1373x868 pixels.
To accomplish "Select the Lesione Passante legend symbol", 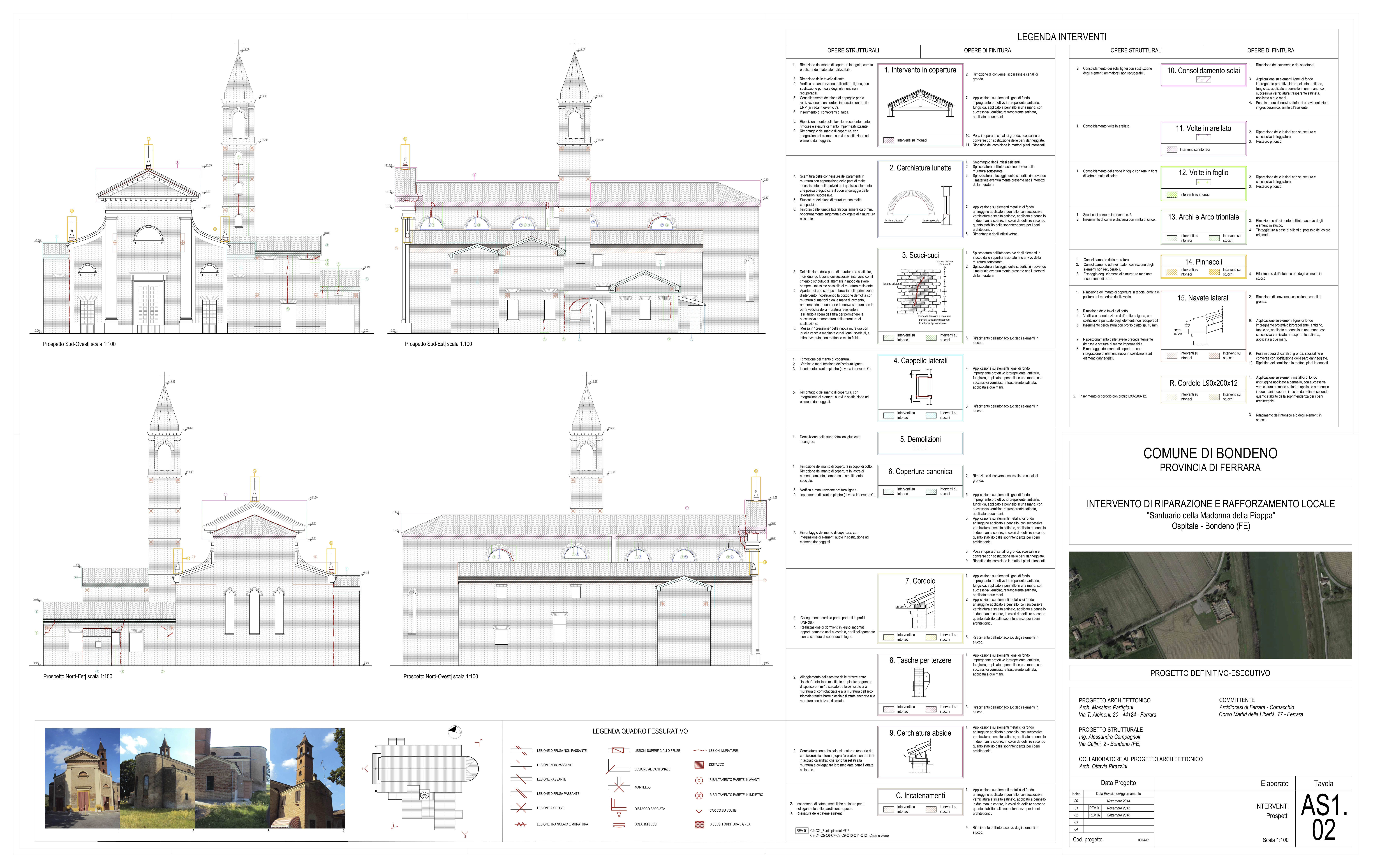I will 521,779.
